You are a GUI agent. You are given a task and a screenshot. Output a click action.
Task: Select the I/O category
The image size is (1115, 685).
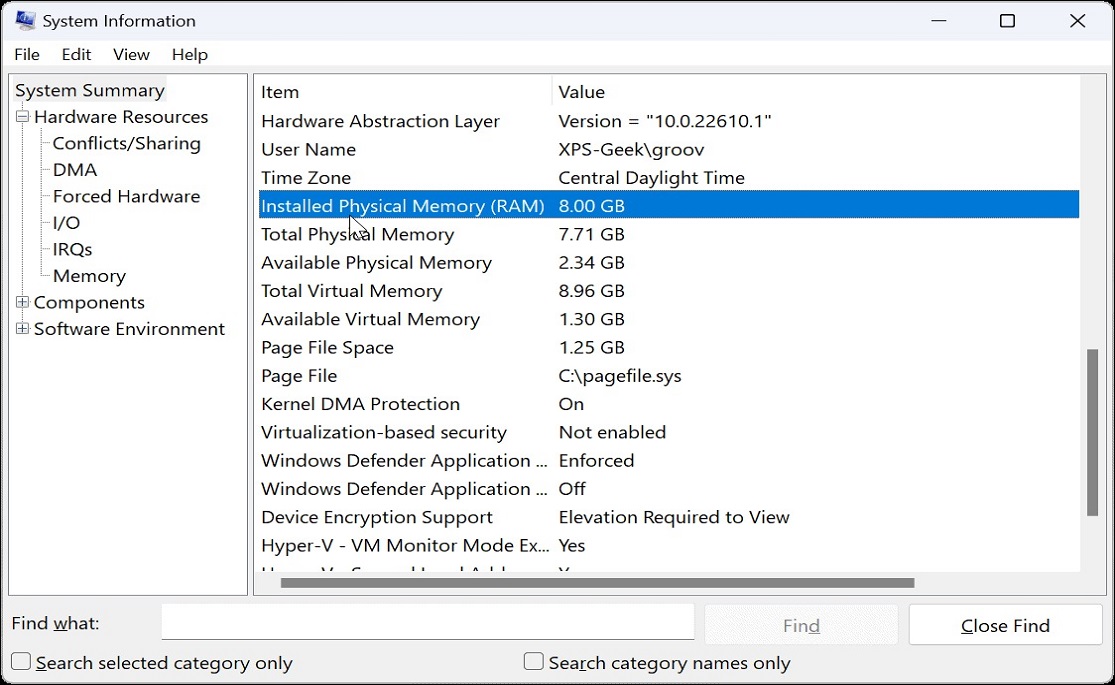[x=66, y=223]
